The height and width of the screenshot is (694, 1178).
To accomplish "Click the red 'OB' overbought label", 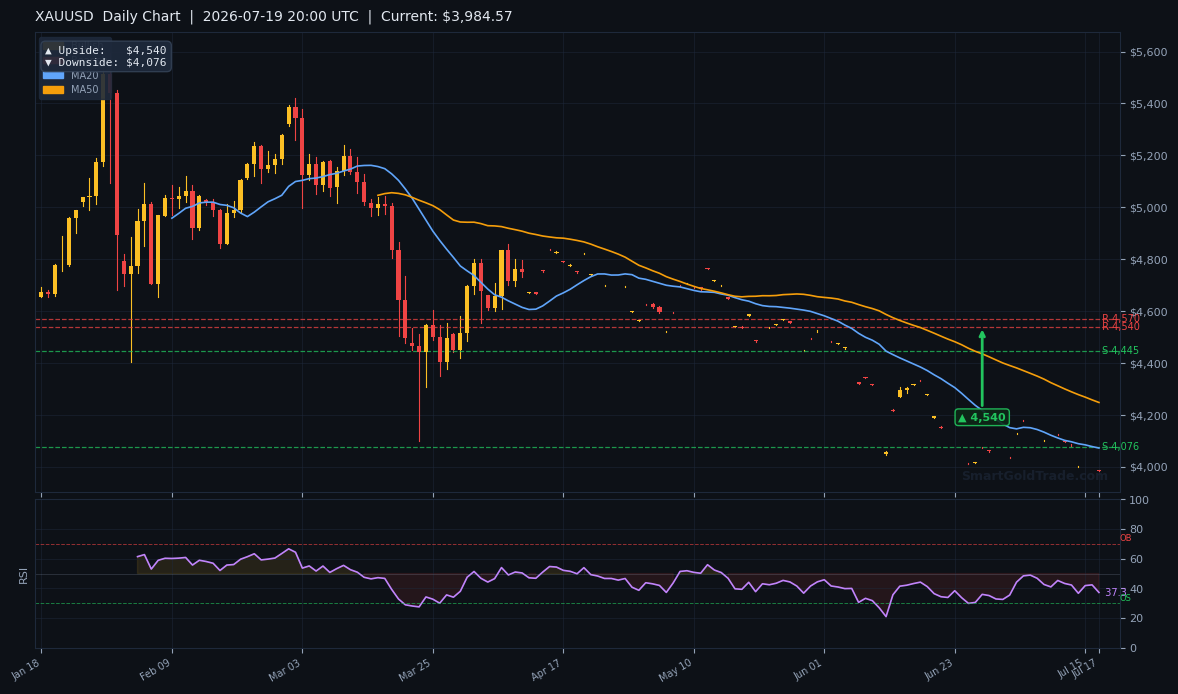I will point(1125,539).
